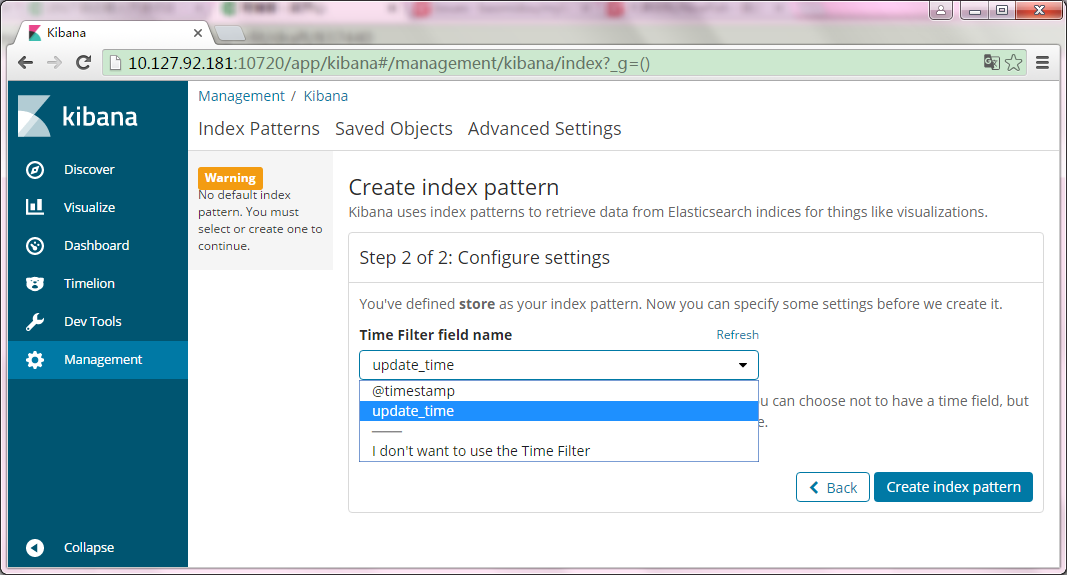Click the Kibana tab title
The image size is (1067, 575).
pos(66,33)
